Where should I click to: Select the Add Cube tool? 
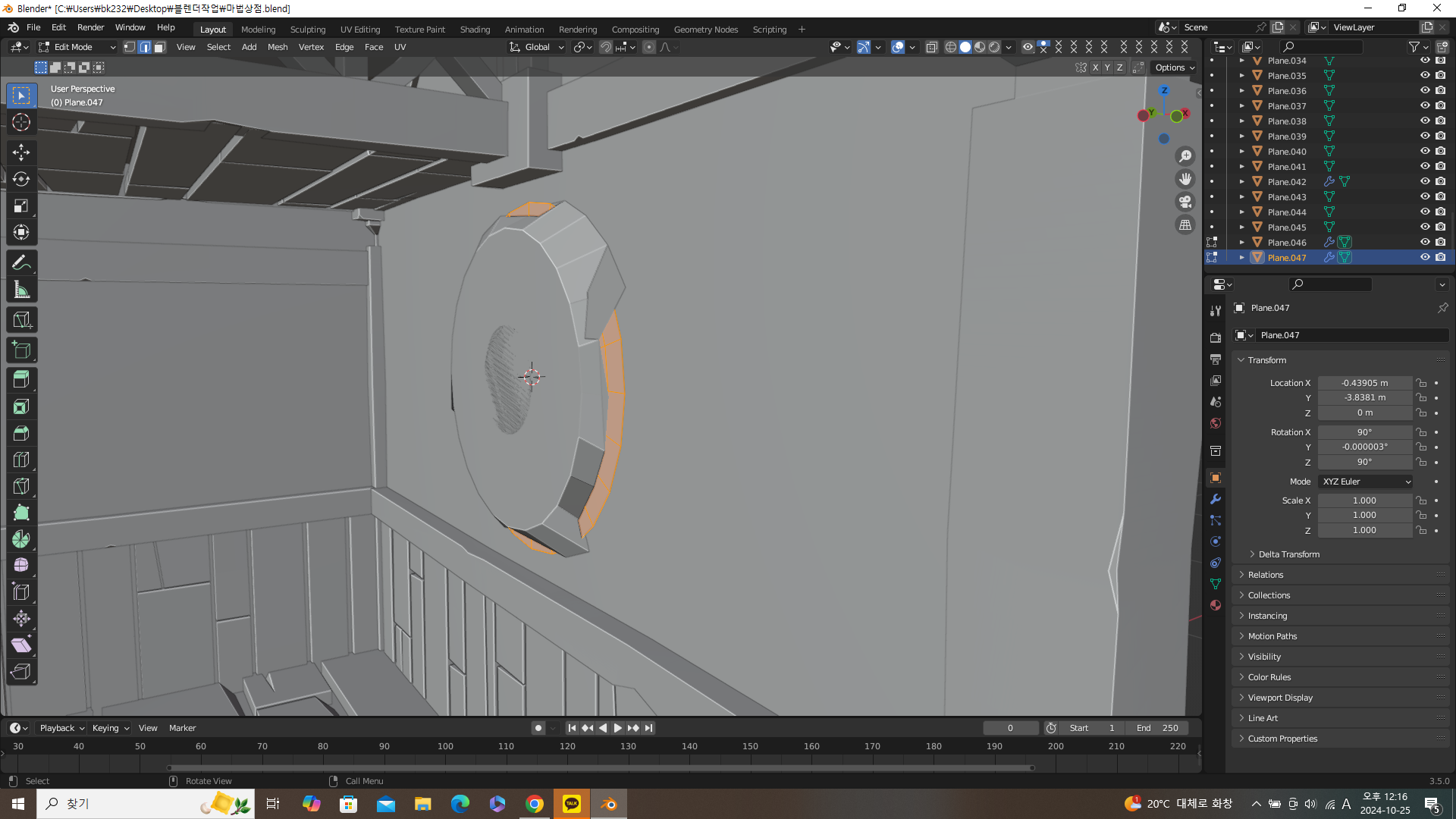click(x=21, y=350)
